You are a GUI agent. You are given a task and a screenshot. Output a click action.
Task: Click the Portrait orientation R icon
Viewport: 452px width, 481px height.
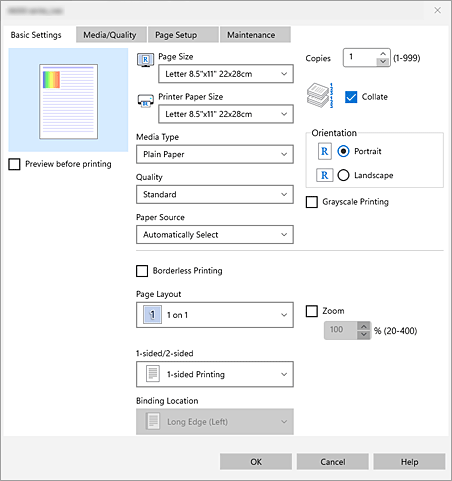(324, 151)
